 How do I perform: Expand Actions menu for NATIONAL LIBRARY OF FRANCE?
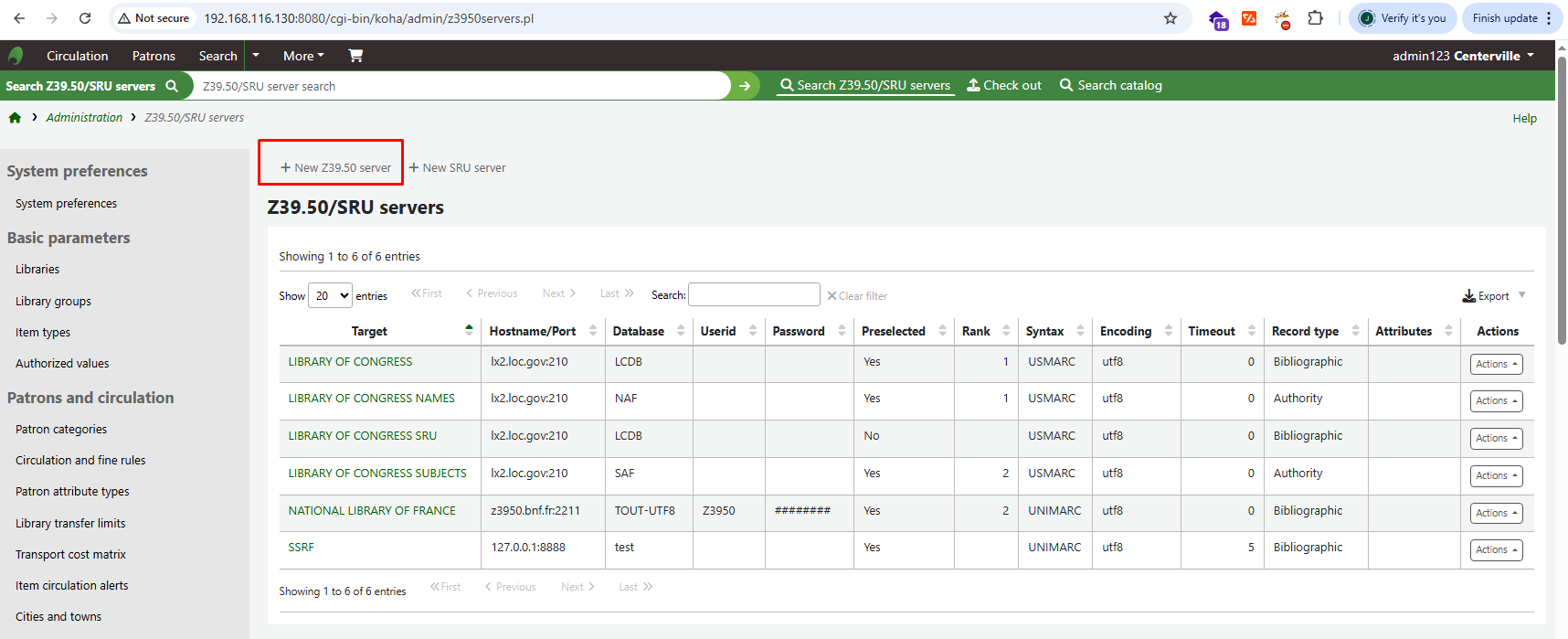click(x=1496, y=513)
